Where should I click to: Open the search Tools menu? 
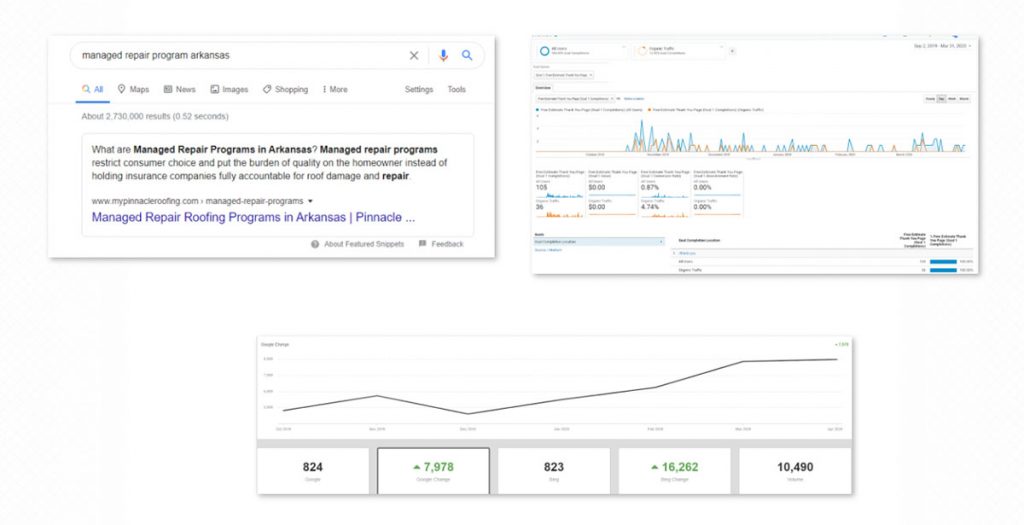click(456, 89)
